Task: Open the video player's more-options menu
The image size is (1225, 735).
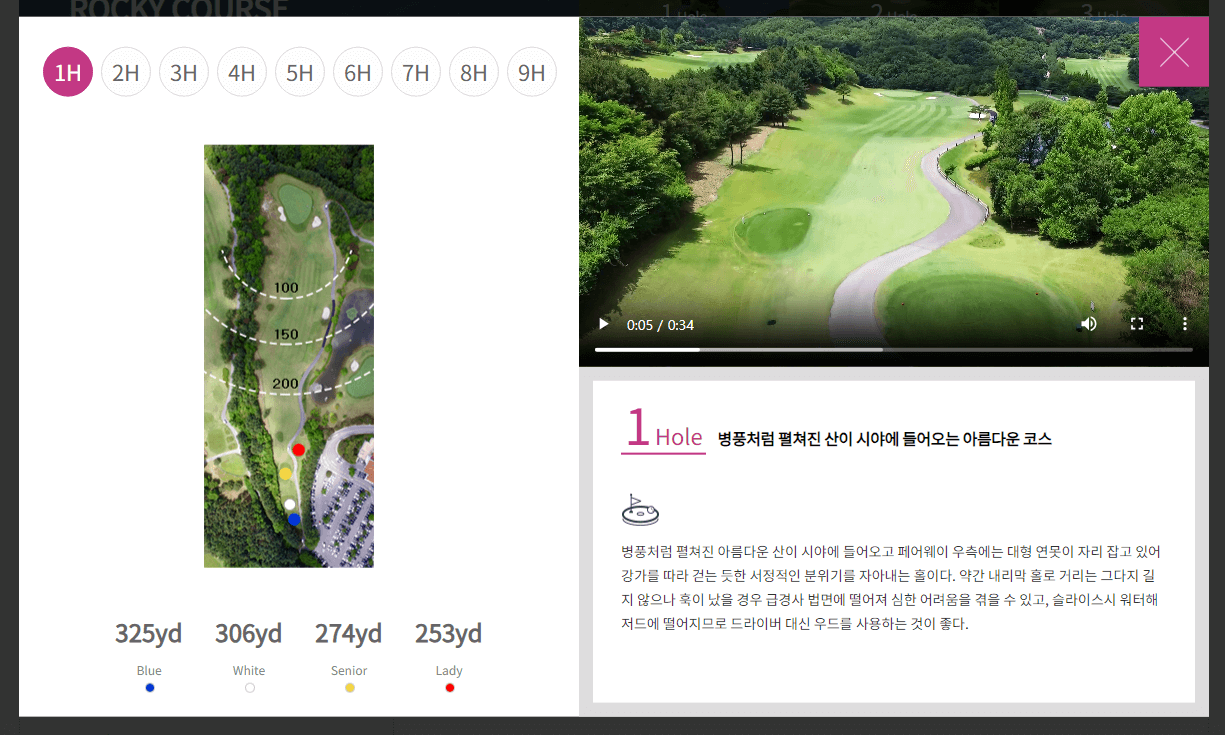Action: tap(1184, 324)
